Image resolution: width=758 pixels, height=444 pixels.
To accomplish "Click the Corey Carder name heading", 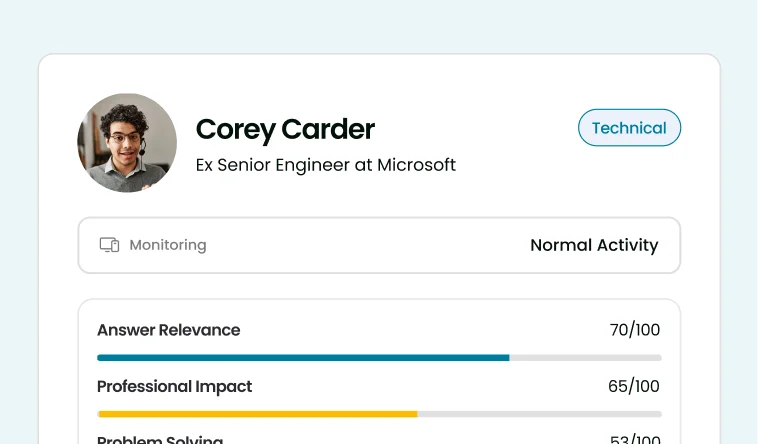I will coord(285,129).
